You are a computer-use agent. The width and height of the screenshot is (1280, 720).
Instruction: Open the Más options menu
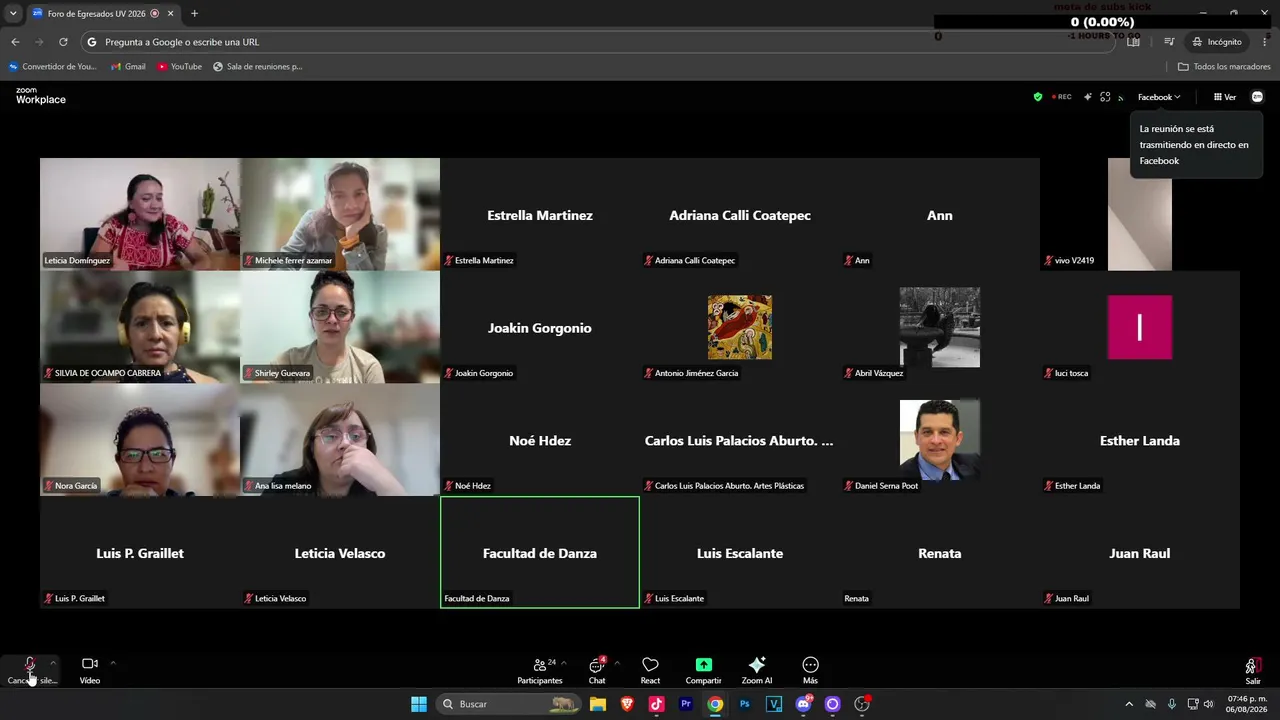(810, 670)
